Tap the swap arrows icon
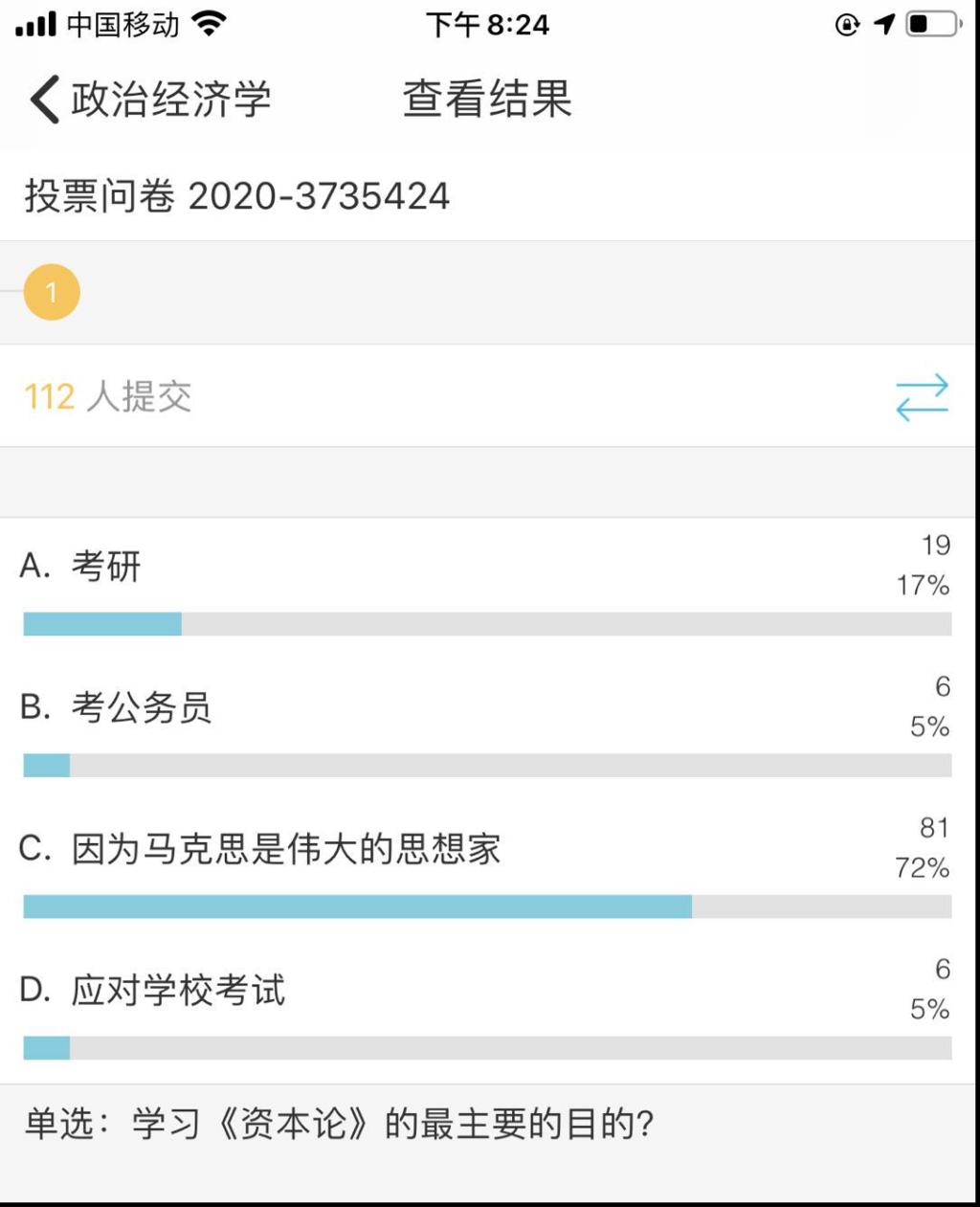Viewport: 980px width, 1207px height. pyautogui.click(x=922, y=397)
